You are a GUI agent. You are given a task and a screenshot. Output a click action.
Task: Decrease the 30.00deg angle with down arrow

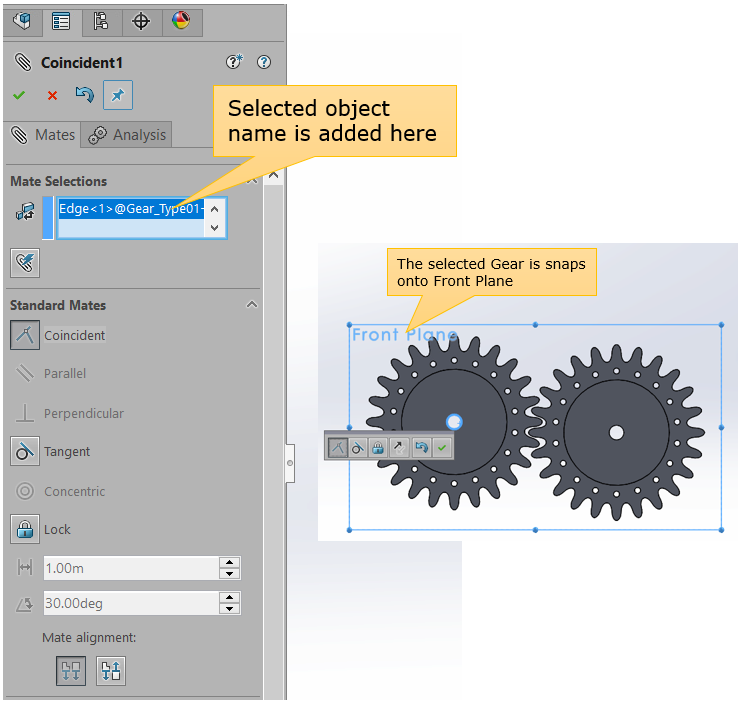pyautogui.click(x=230, y=609)
